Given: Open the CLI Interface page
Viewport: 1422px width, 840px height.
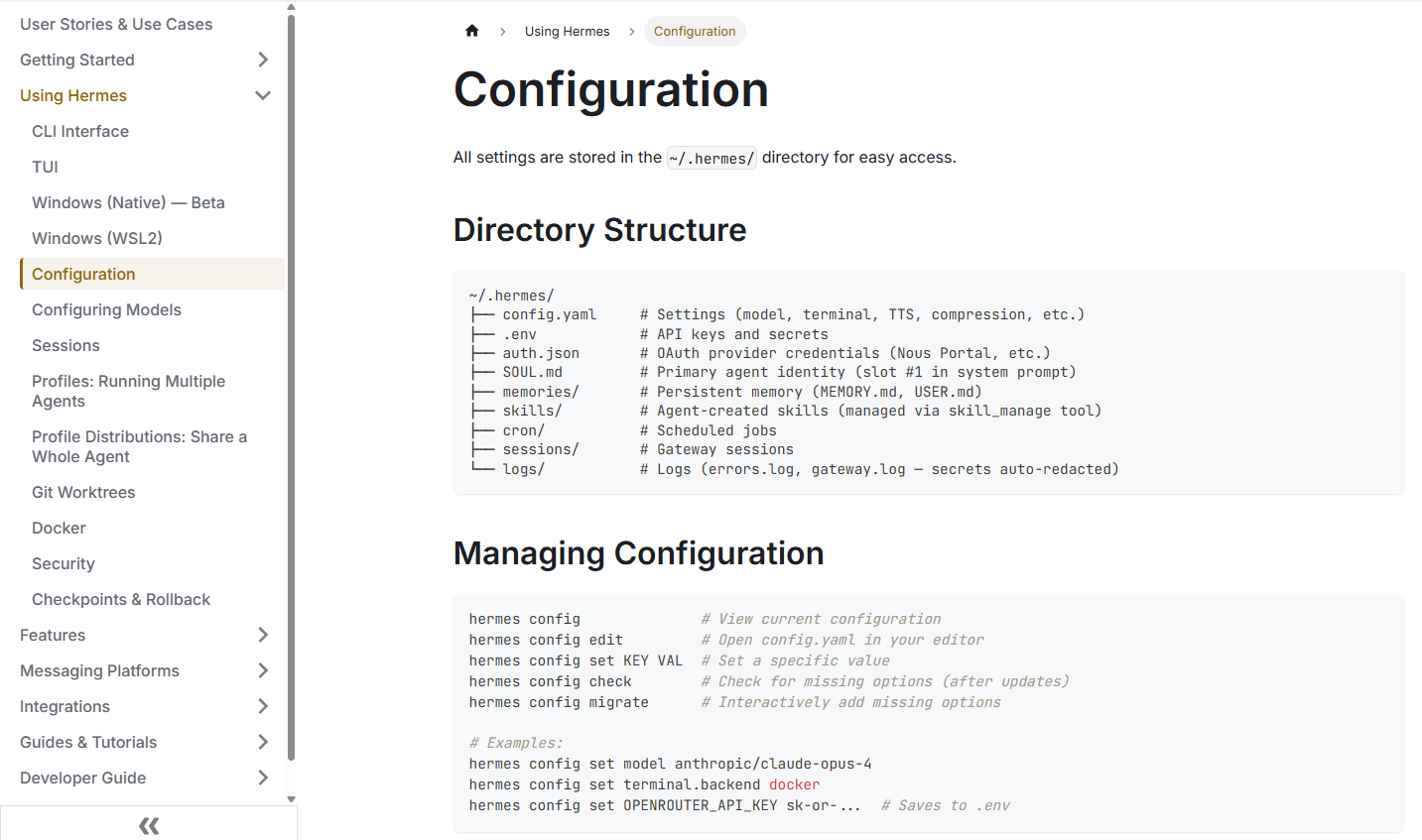Looking at the screenshot, I should (80, 131).
